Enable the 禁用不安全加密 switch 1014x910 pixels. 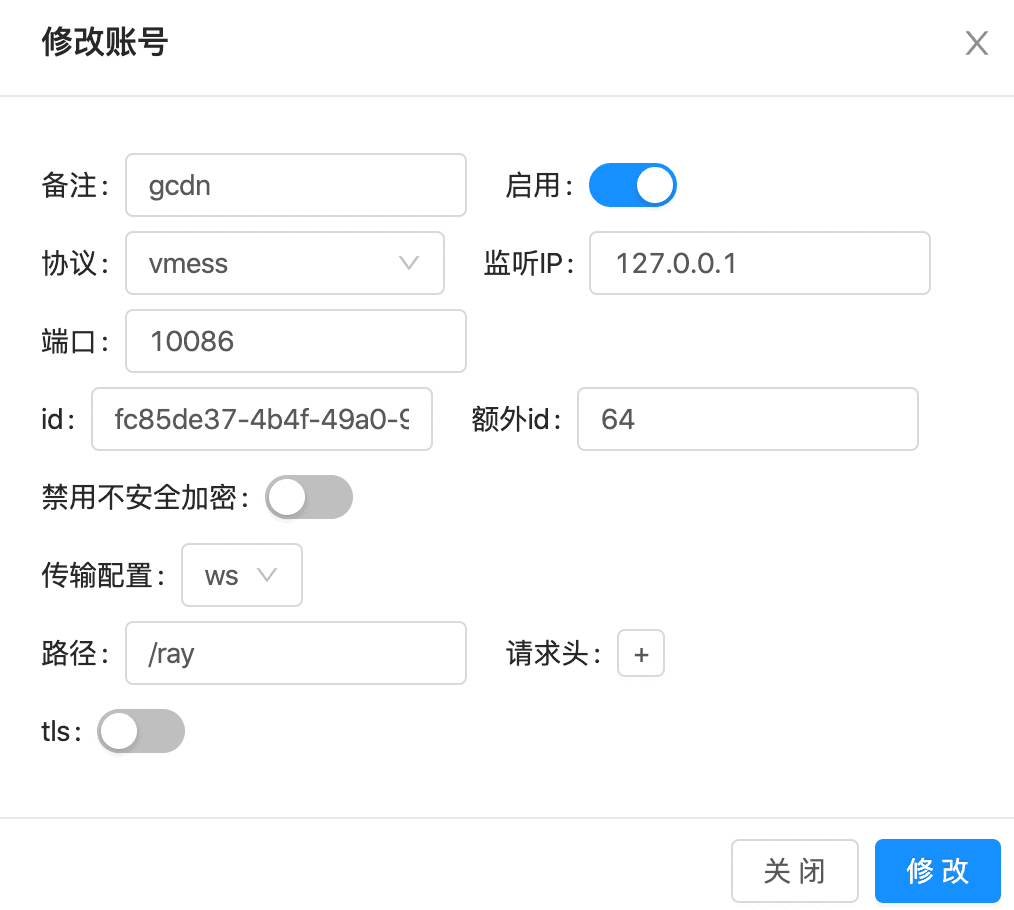tap(309, 497)
